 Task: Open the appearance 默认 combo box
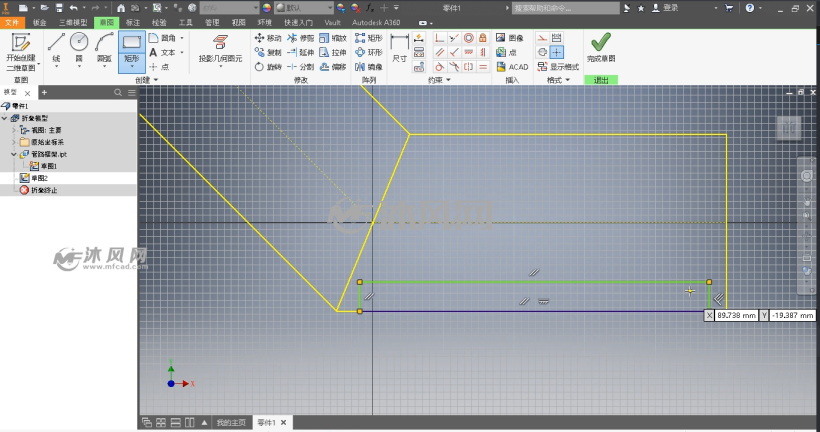point(304,8)
